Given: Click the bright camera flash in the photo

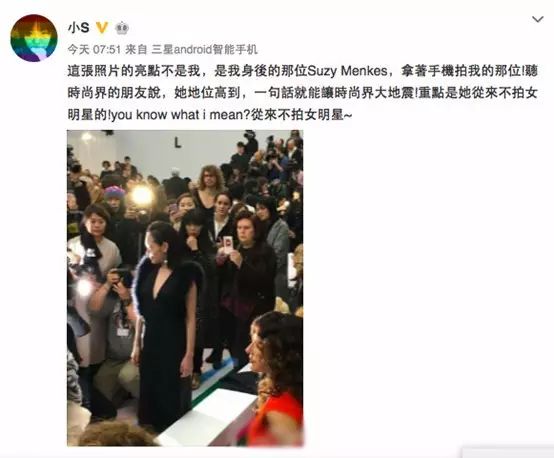Looking at the screenshot, I should (x=142, y=195).
